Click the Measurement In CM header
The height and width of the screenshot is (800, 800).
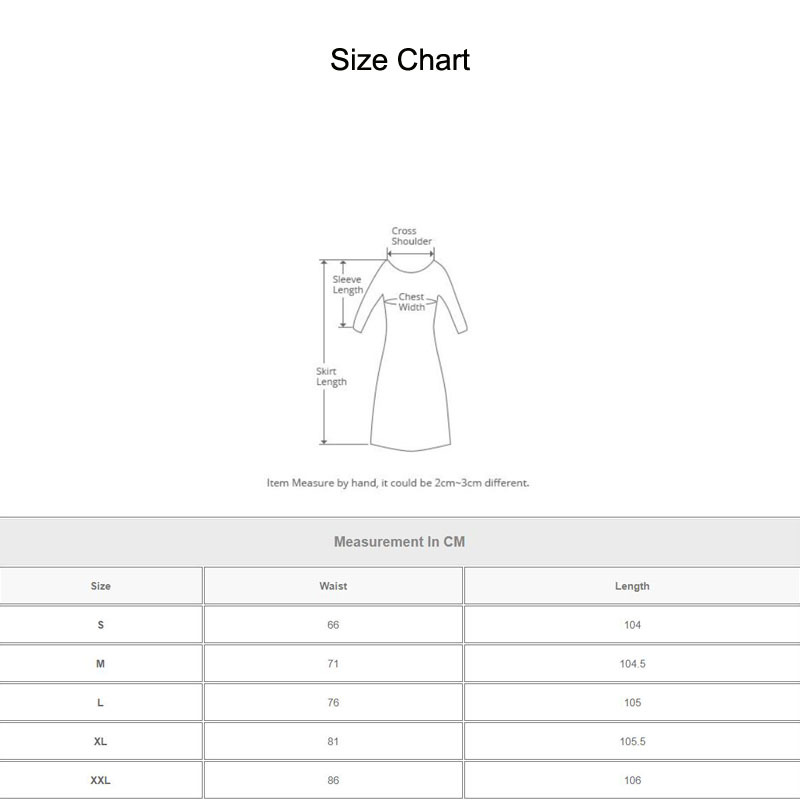pos(399,542)
